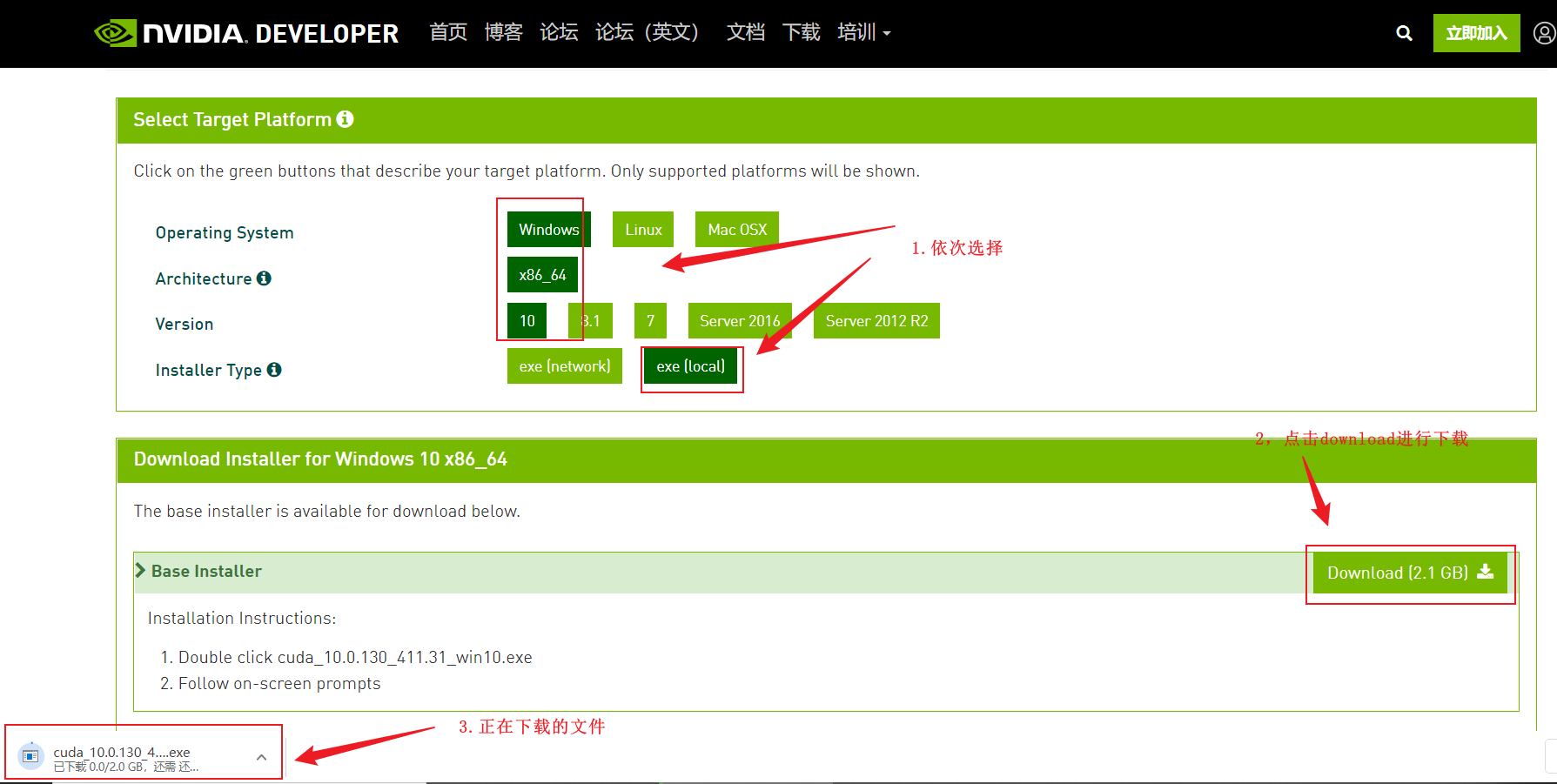This screenshot has height=784, width=1557.
Task: Click the cuda_10.0.130 download file name
Action: (x=122, y=752)
